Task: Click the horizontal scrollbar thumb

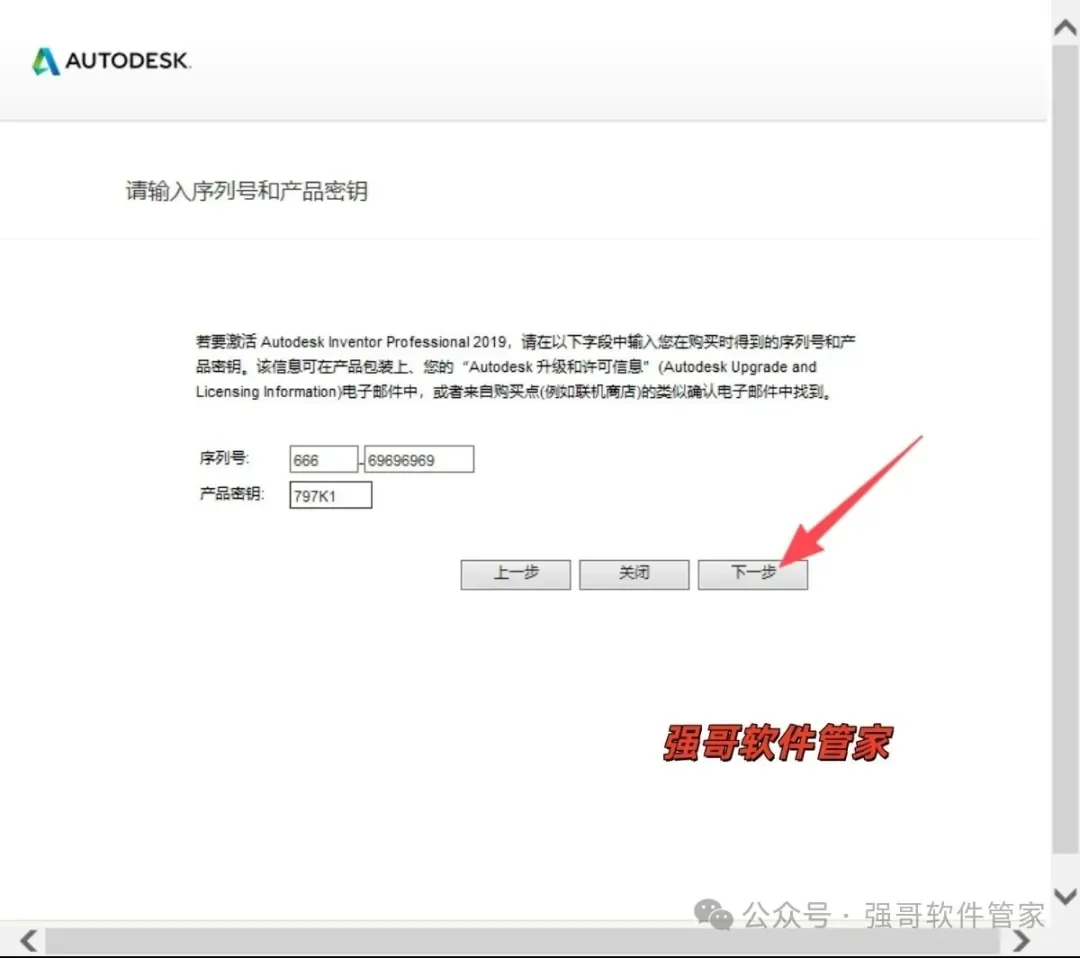Action: [x=522, y=940]
